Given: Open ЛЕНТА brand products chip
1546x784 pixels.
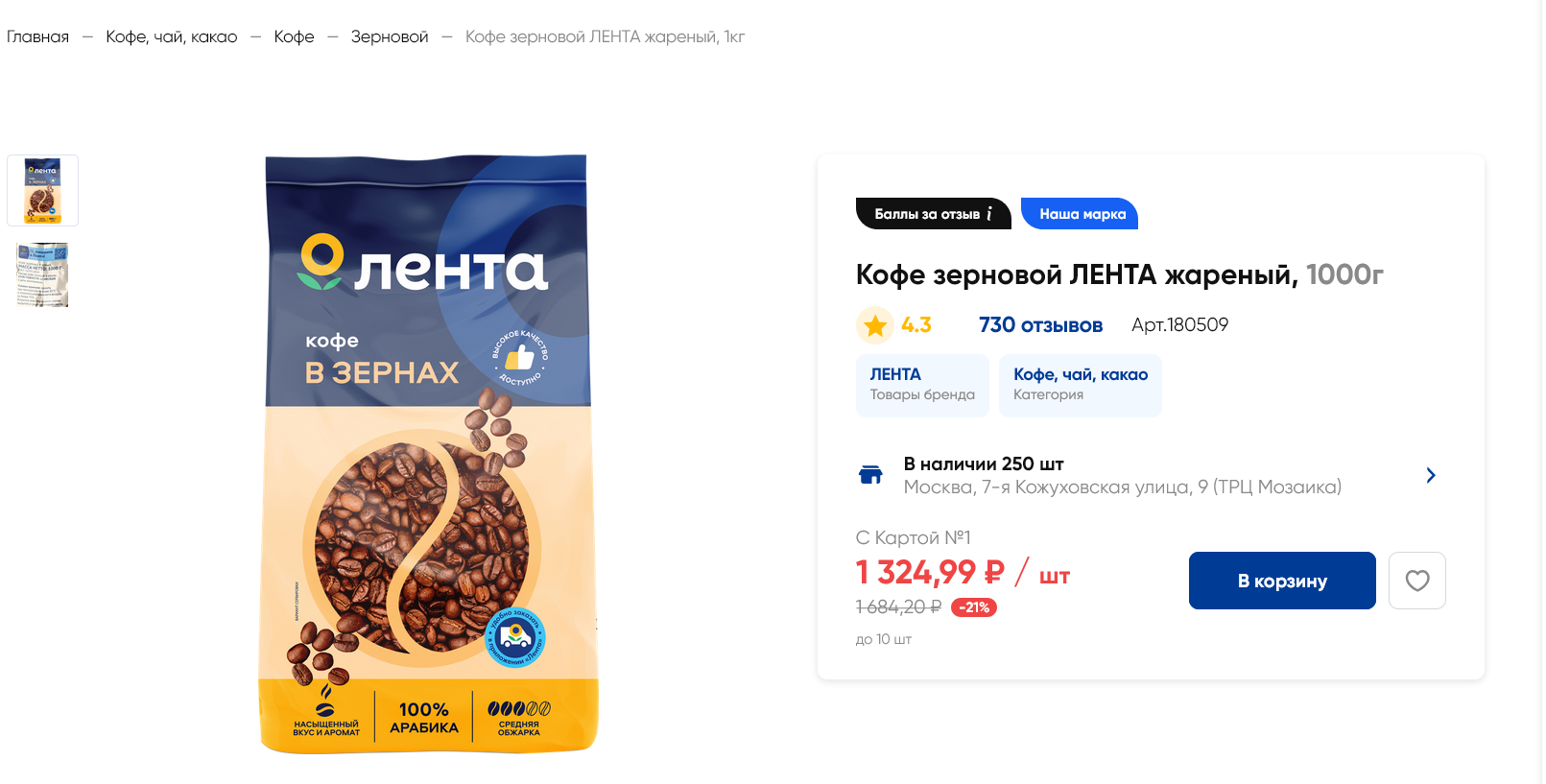Looking at the screenshot, I should point(922,385).
